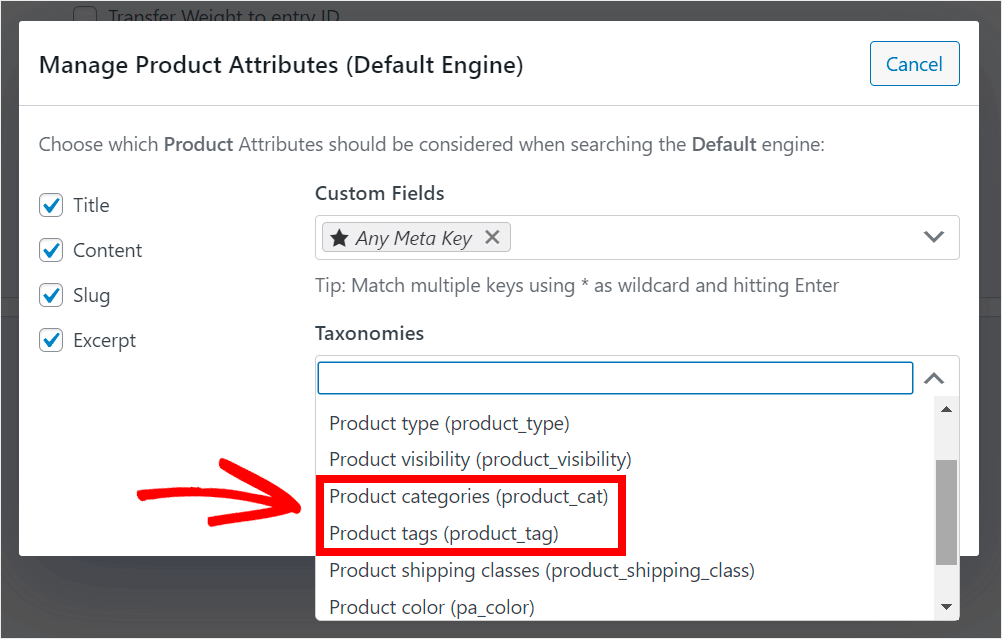The image size is (1002, 639).
Task: Uncheck the Content checkbox
Action: click(x=51, y=250)
